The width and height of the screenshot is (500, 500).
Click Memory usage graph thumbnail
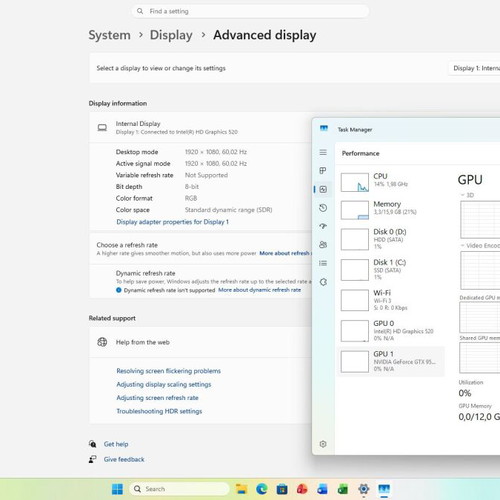355,210
